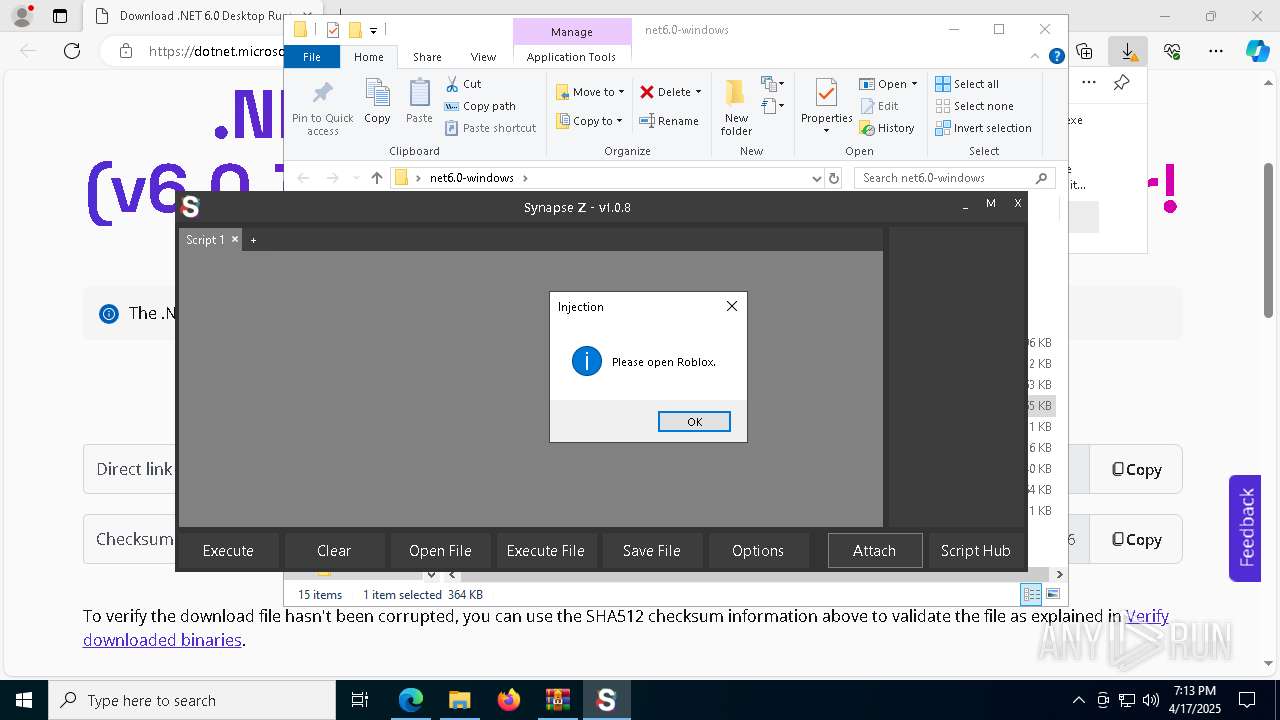Click Select none in Explorer ribbon

click(974, 106)
